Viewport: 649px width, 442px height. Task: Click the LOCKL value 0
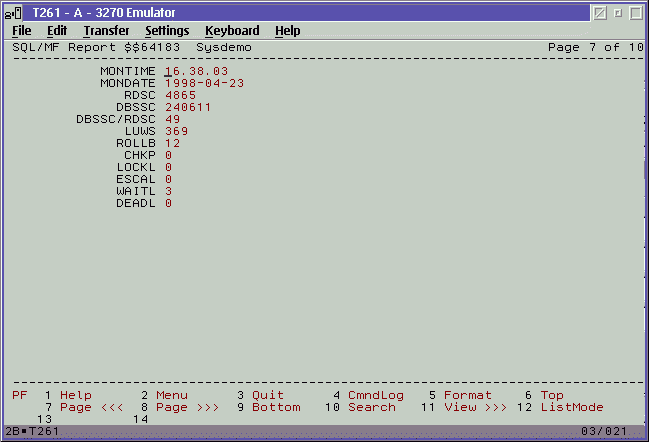point(168,167)
